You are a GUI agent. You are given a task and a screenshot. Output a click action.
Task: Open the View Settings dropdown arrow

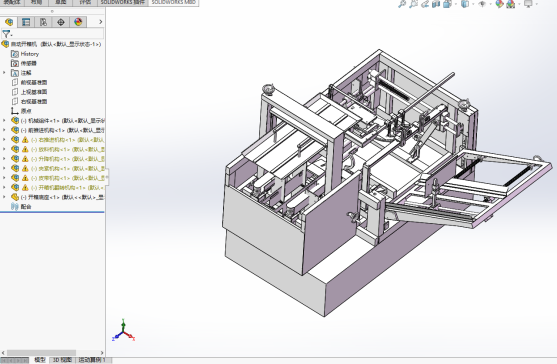(x=536, y=4)
